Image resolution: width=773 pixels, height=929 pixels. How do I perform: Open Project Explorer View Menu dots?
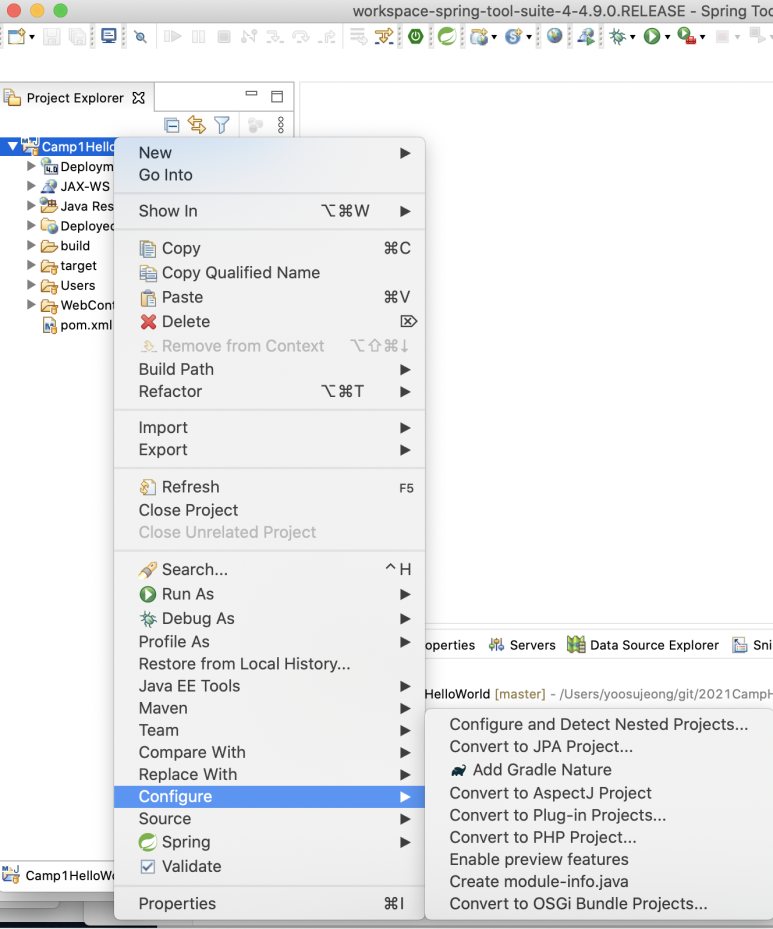pyautogui.click(x=281, y=124)
